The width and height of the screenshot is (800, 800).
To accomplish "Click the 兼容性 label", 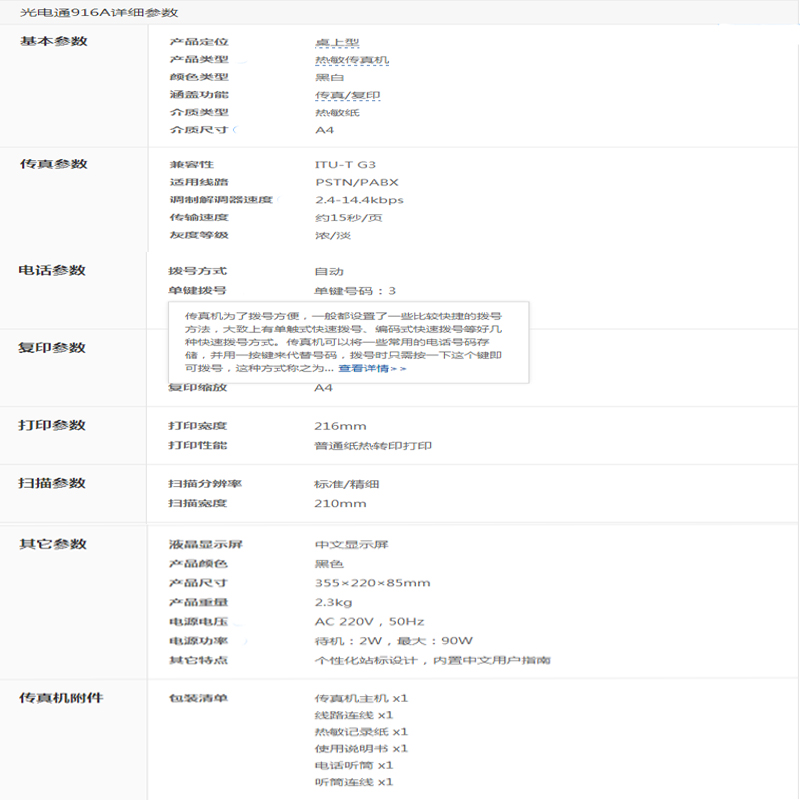I will pyautogui.click(x=192, y=165).
